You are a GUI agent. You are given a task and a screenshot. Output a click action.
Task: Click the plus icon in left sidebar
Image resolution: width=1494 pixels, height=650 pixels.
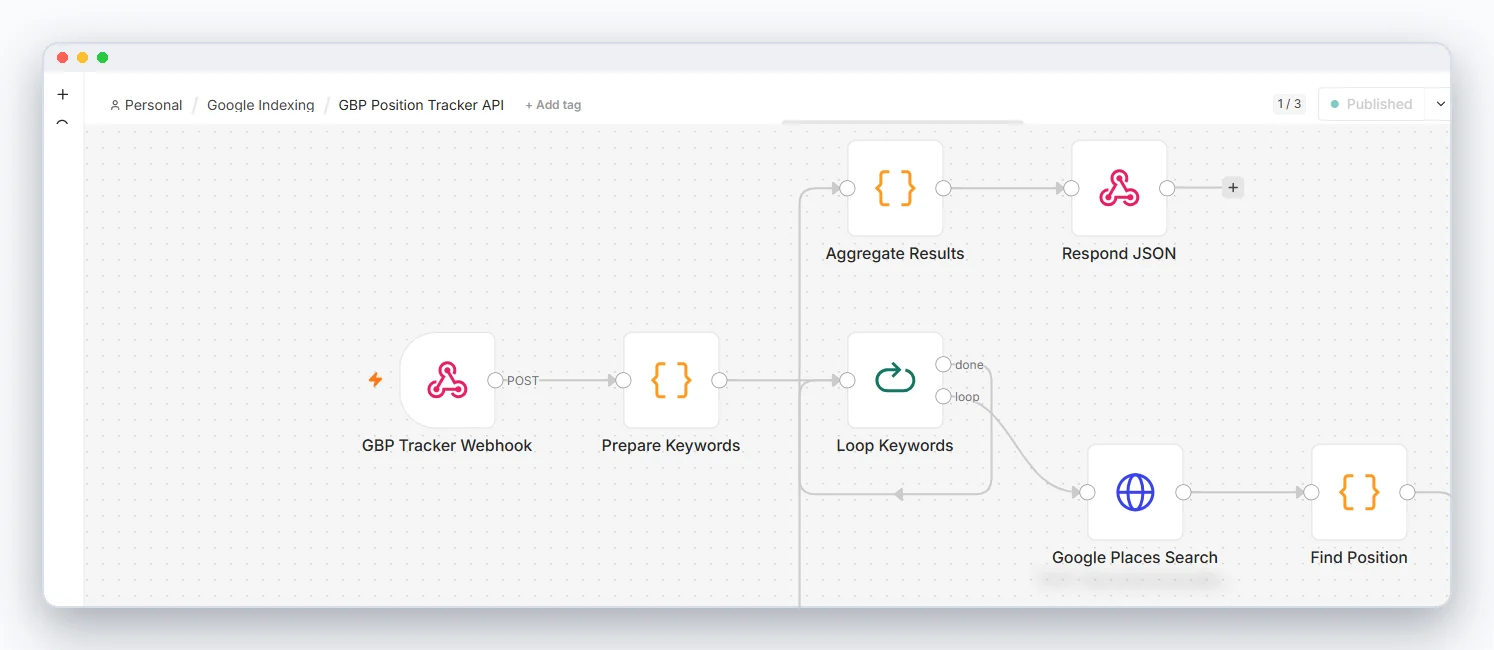pos(63,95)
